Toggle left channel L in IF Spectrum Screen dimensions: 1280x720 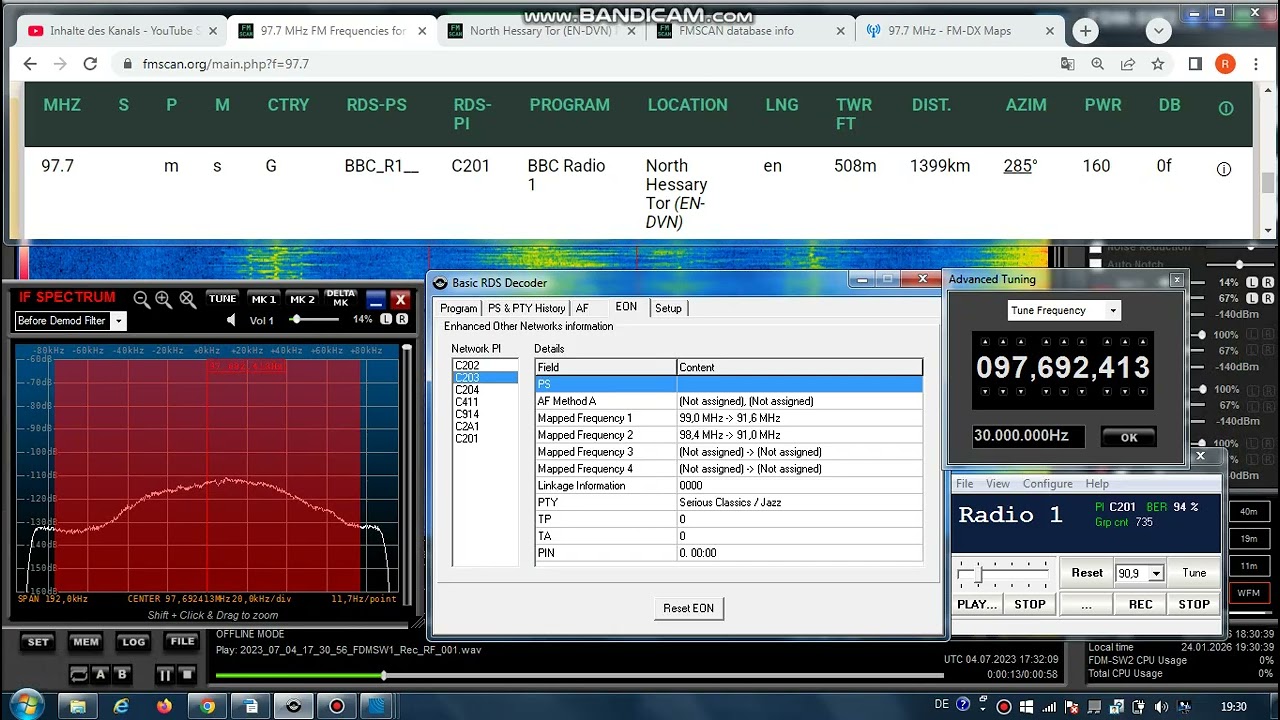tap(386, 320)
